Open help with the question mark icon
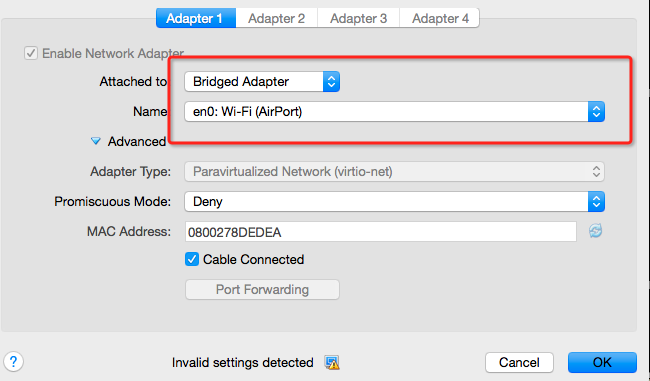 tap(13, 362)
